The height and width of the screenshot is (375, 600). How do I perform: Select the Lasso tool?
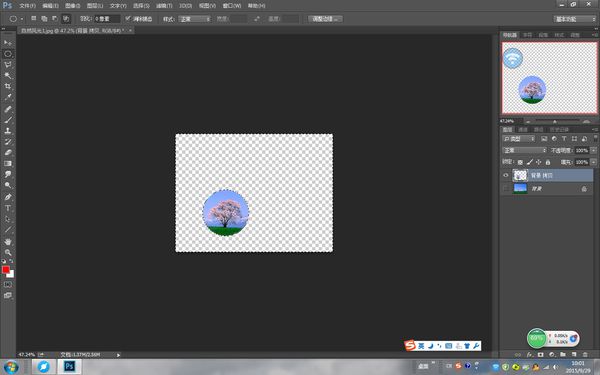coord(8,65)
